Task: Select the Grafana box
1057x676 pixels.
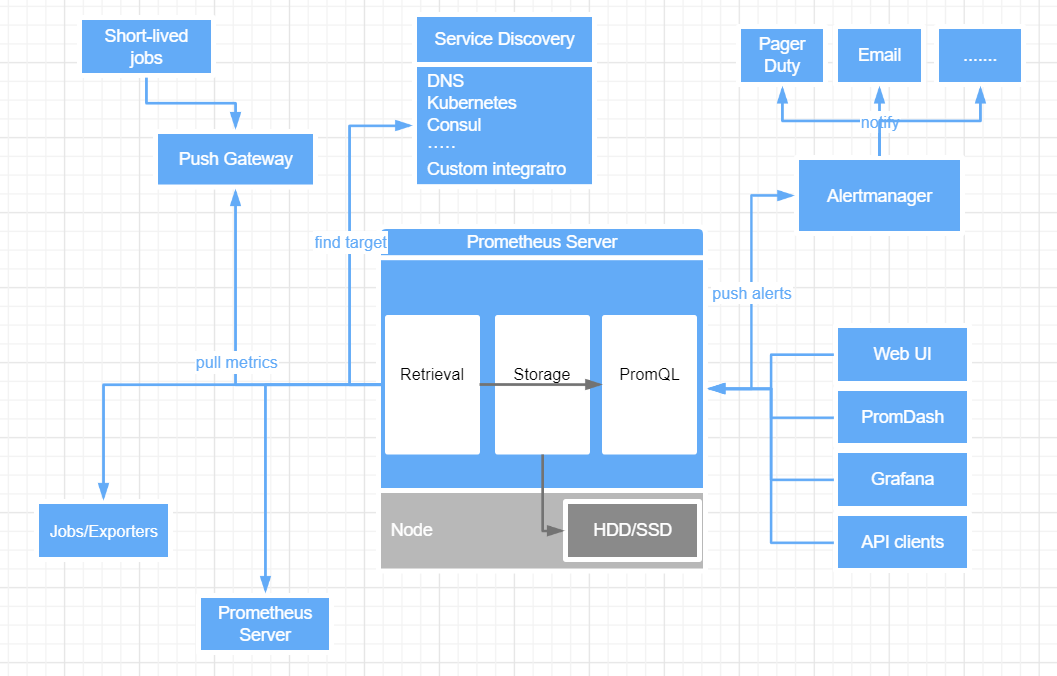Action: 902,479
